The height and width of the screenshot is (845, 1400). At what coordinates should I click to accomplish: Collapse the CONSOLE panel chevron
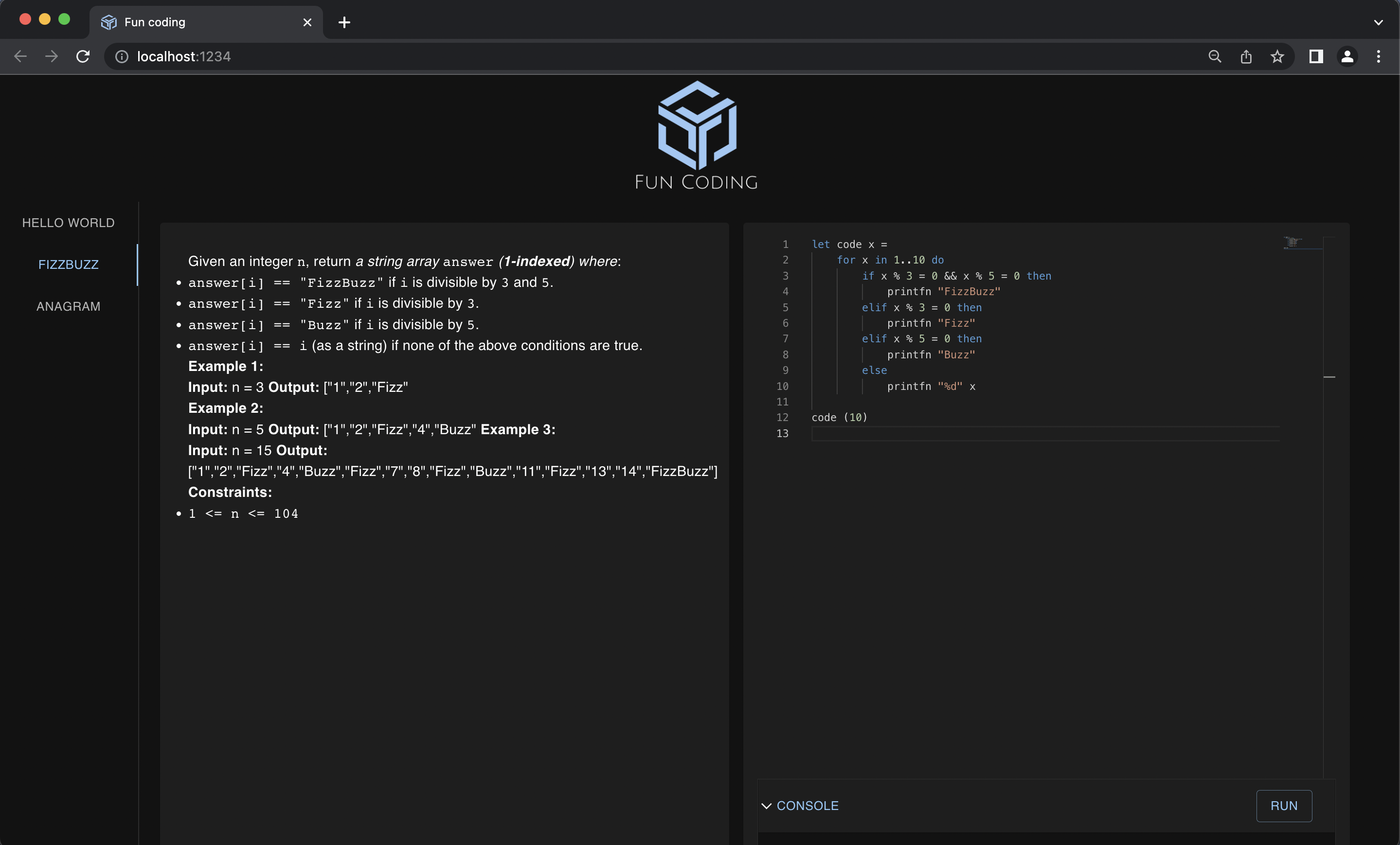tap(767, 805)
